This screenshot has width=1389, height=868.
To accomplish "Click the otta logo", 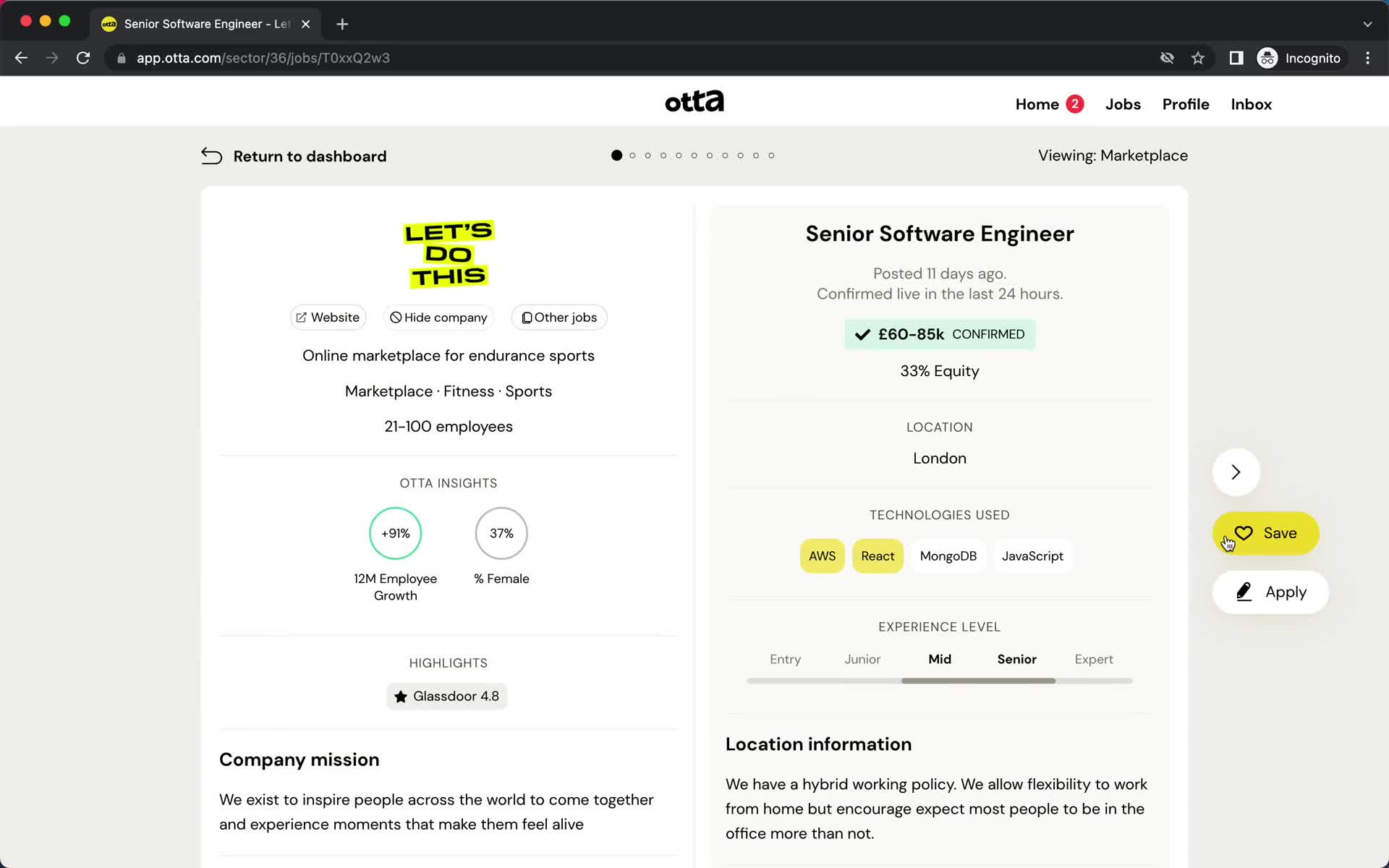I will (694, 101).
